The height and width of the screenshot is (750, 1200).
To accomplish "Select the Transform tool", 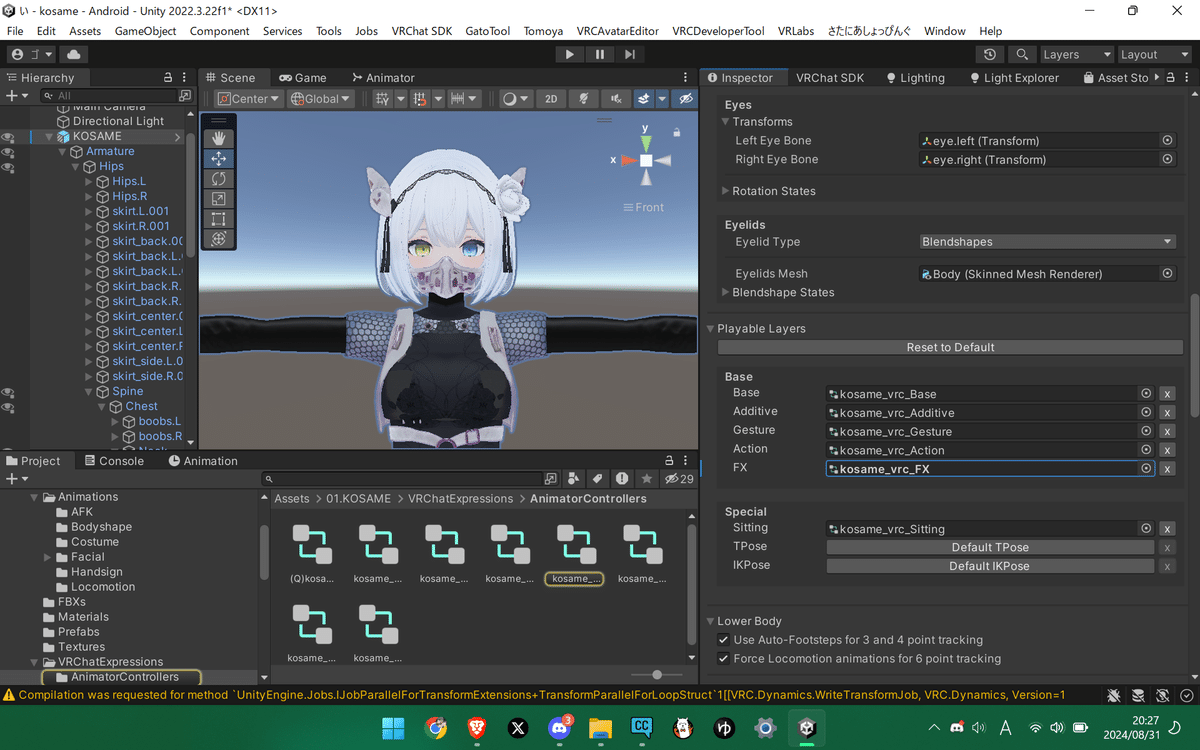I will 219,238.
